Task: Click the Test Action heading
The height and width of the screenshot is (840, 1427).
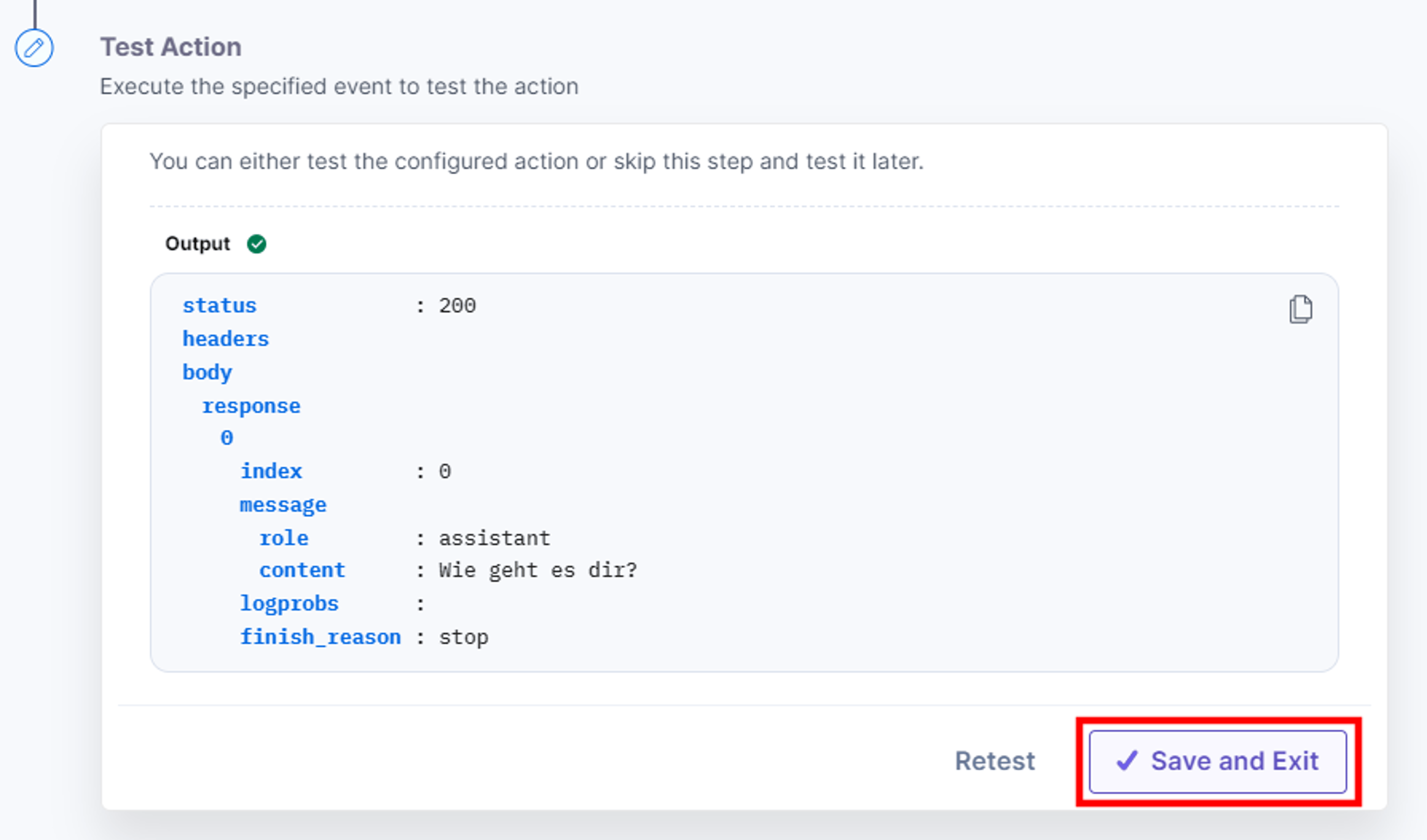Action: pyautogui.click(x=171, y=47)
